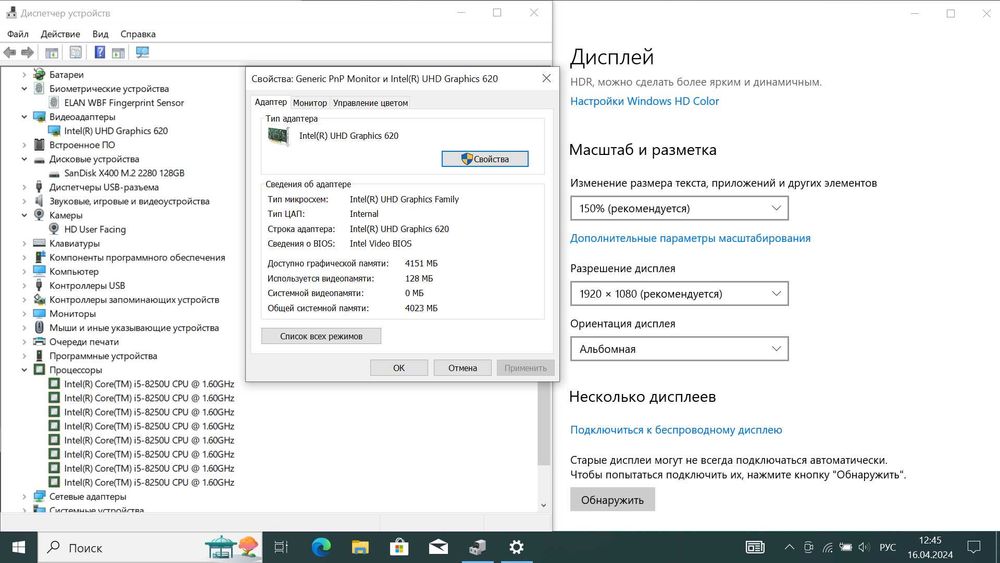Viewport: 1000px width, 563px height.
Task: Click Список всех режимов button
Action: point(321,336)
